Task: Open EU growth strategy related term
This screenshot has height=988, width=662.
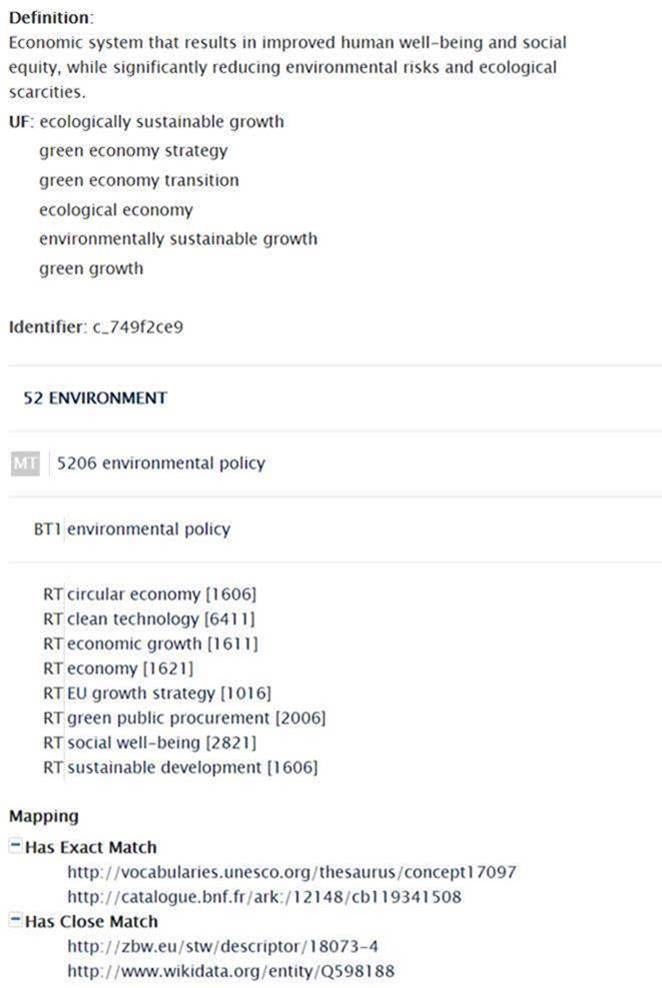Action: [x=169, y=693]
